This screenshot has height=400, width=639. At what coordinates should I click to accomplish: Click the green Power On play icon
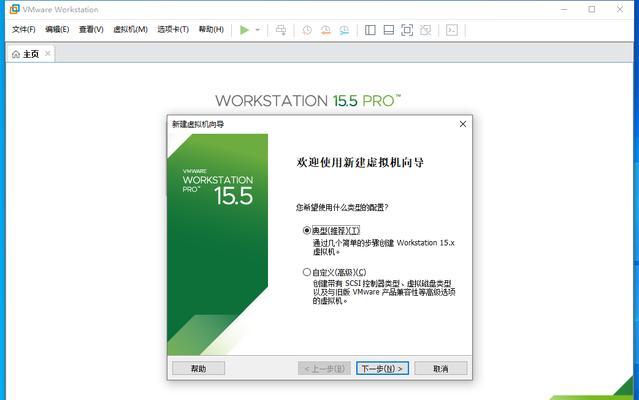244,30
